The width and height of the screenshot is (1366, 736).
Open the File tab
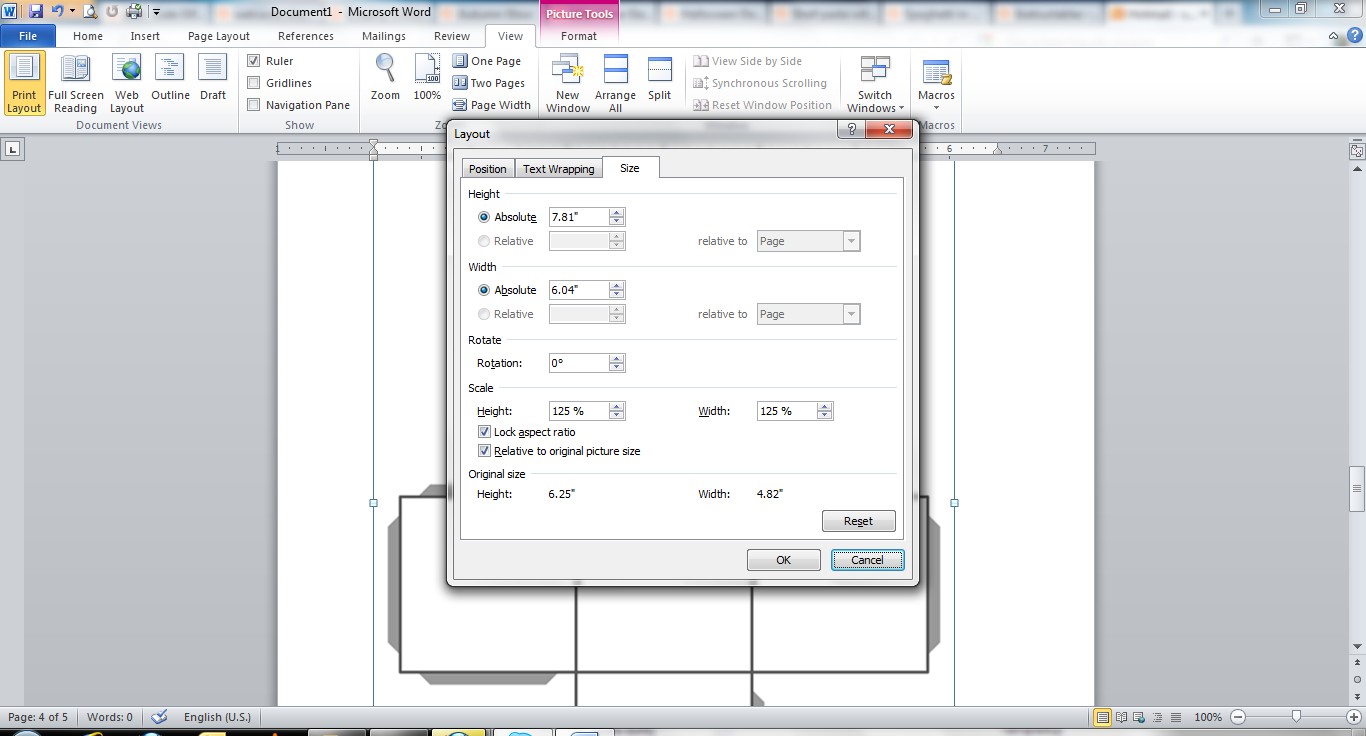click(28, 36)
